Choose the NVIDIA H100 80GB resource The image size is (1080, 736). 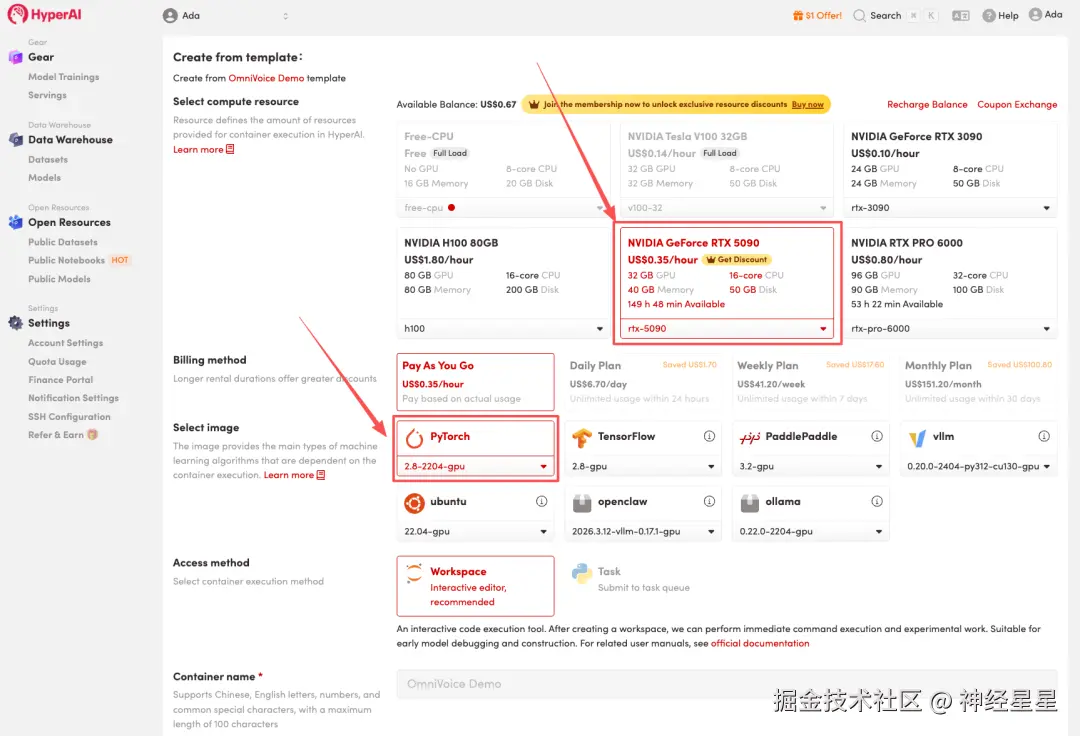pos(503,273)
